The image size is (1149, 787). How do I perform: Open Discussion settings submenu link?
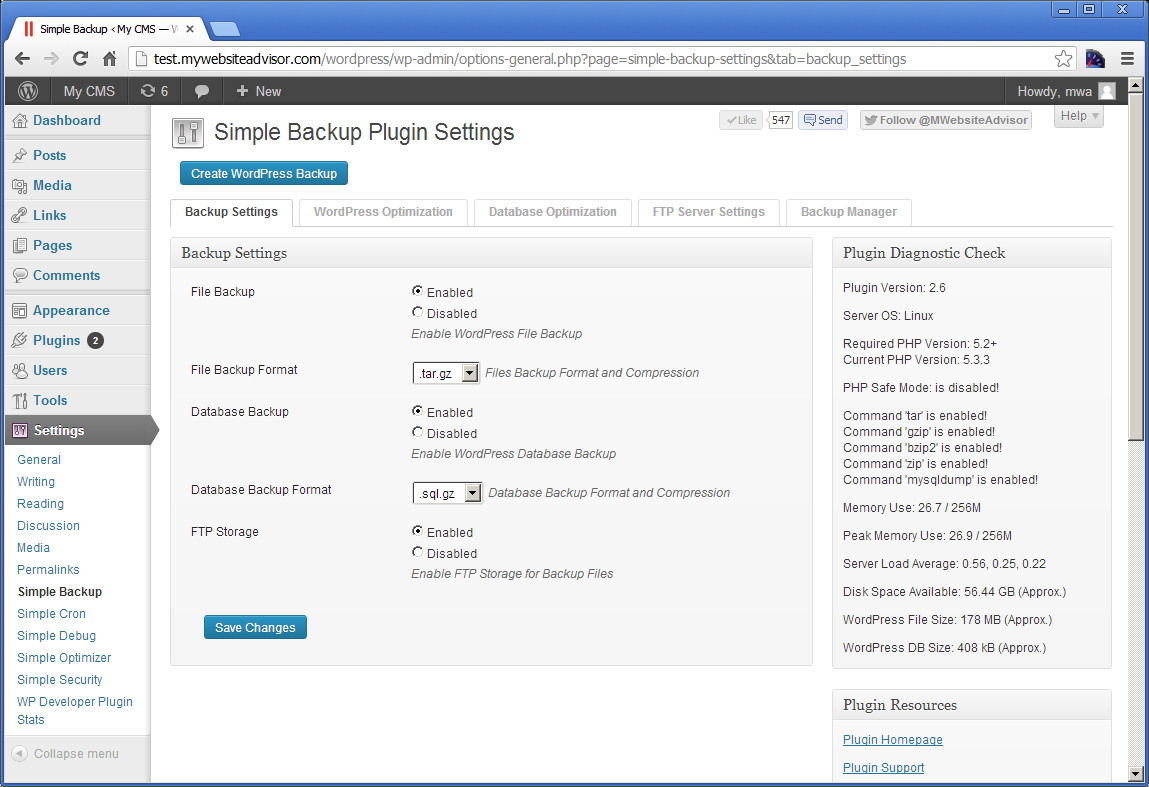(48, 525)
